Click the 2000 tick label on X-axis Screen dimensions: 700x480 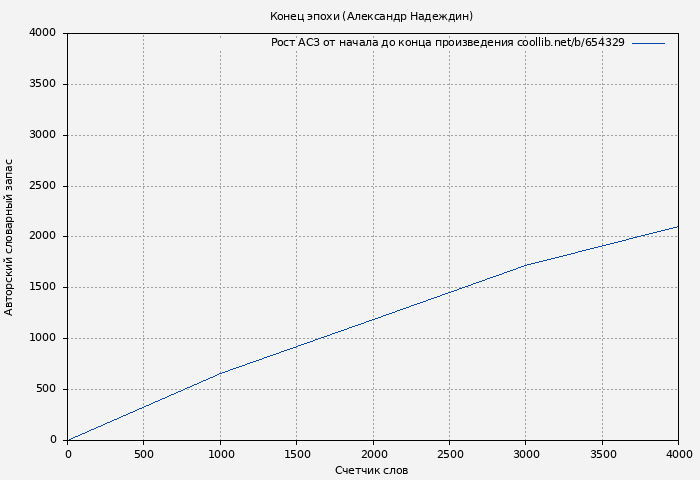[x=373, y=454]
